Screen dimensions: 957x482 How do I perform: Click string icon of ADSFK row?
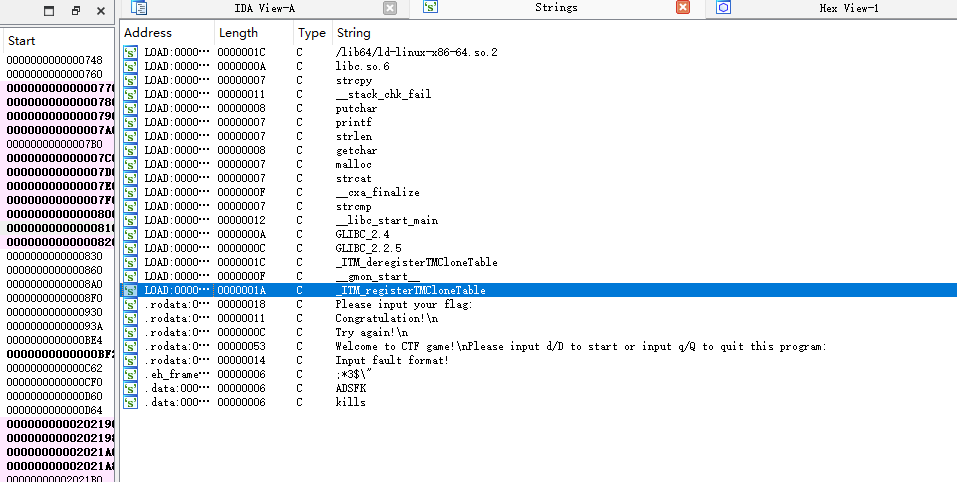[131, 389]
